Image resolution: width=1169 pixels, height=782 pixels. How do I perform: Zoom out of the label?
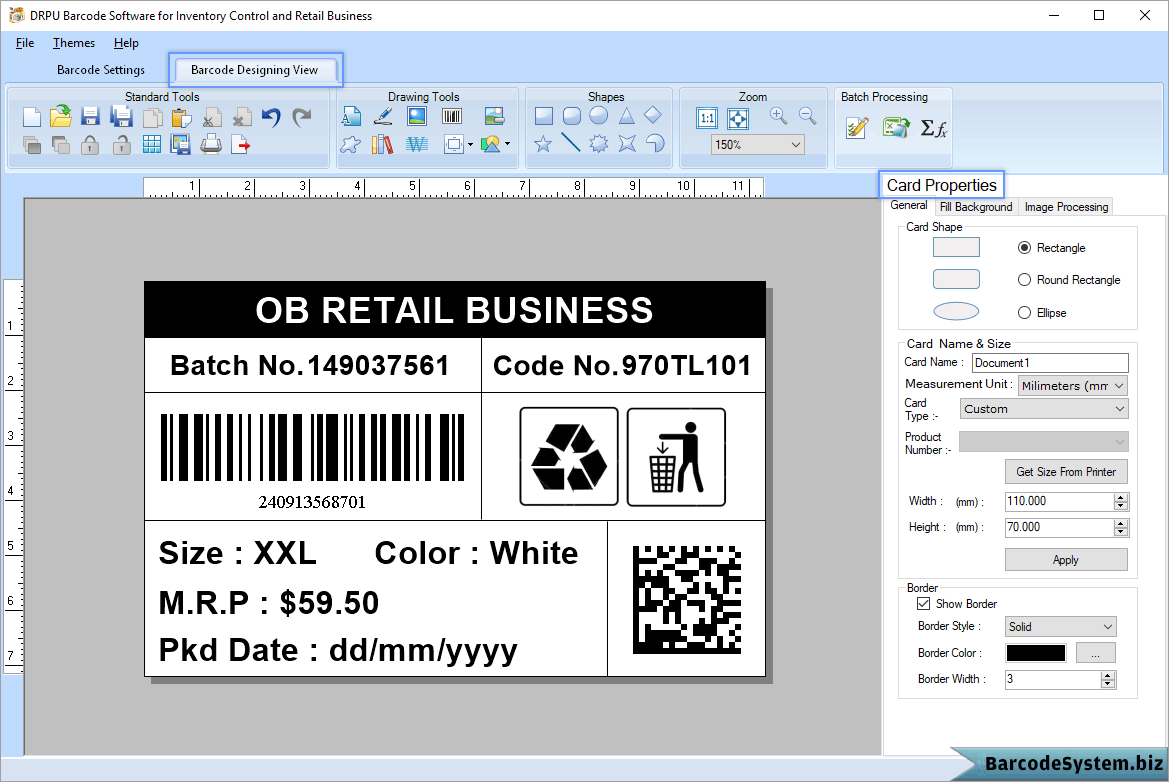coord(807,116)
